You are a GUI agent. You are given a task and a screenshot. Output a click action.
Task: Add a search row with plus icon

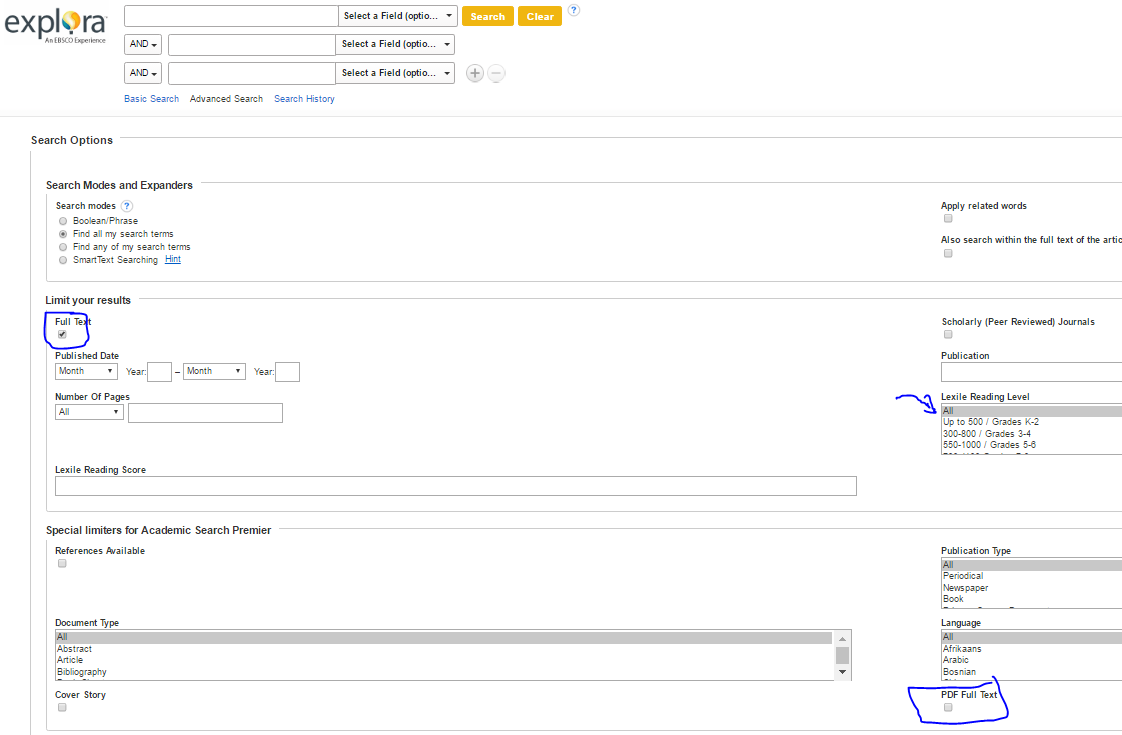[x=474, y=73]
